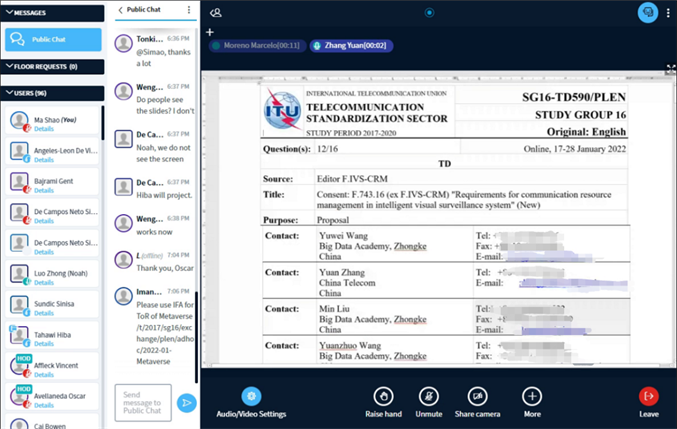Click the chat panel scrollbar
This screenshot has height=429, width=677.
[196, 337]
